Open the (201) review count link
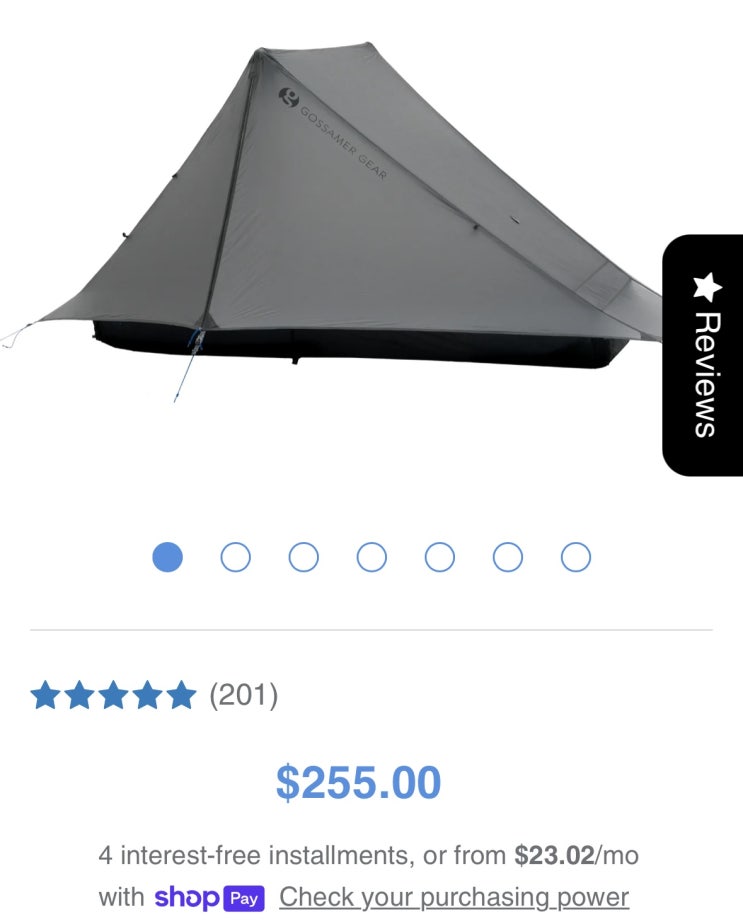This screenshot has height=924, width=743. [x=243, y=695]
